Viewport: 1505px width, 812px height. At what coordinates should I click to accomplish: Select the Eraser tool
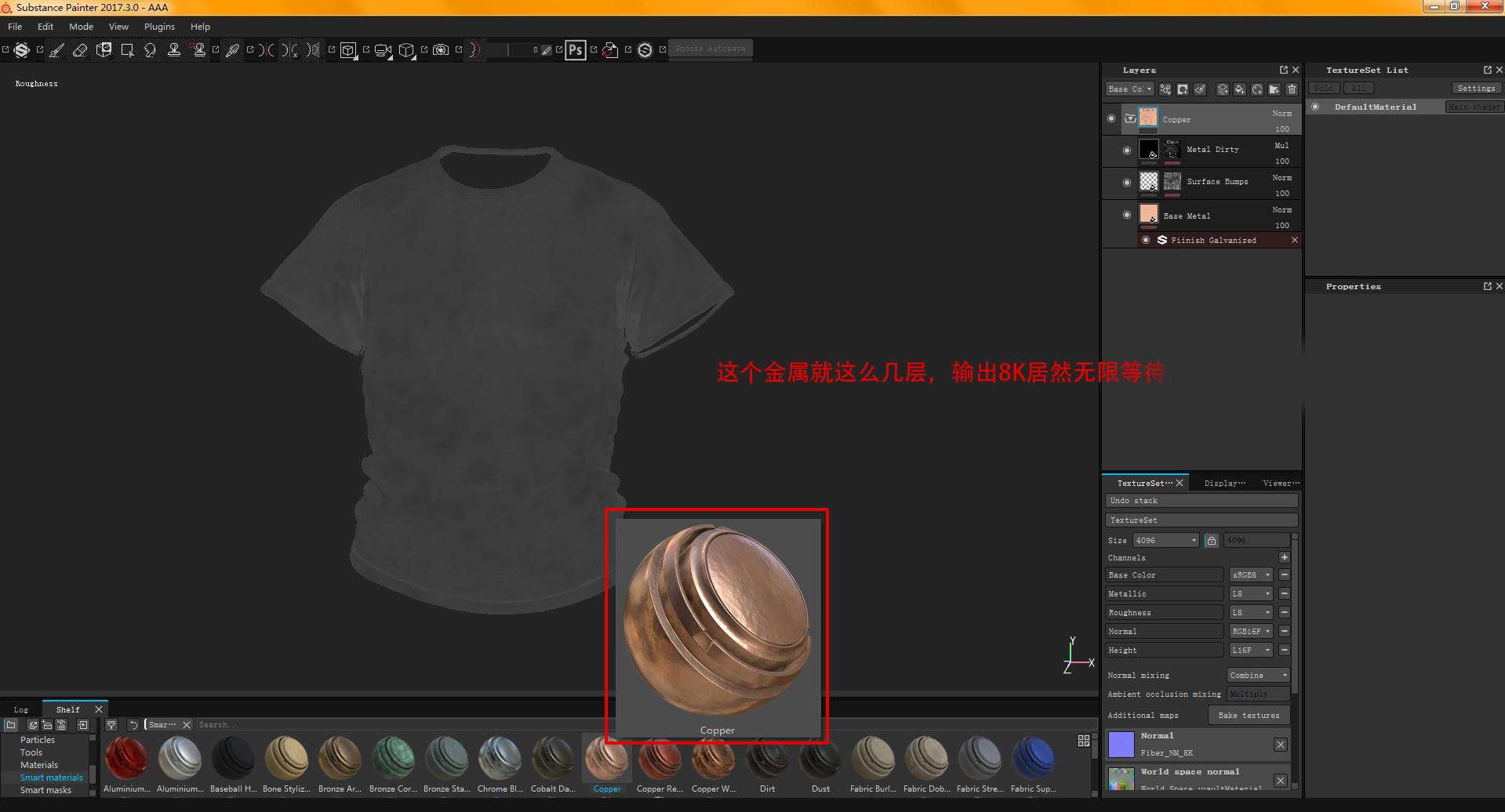coord(80,50)
